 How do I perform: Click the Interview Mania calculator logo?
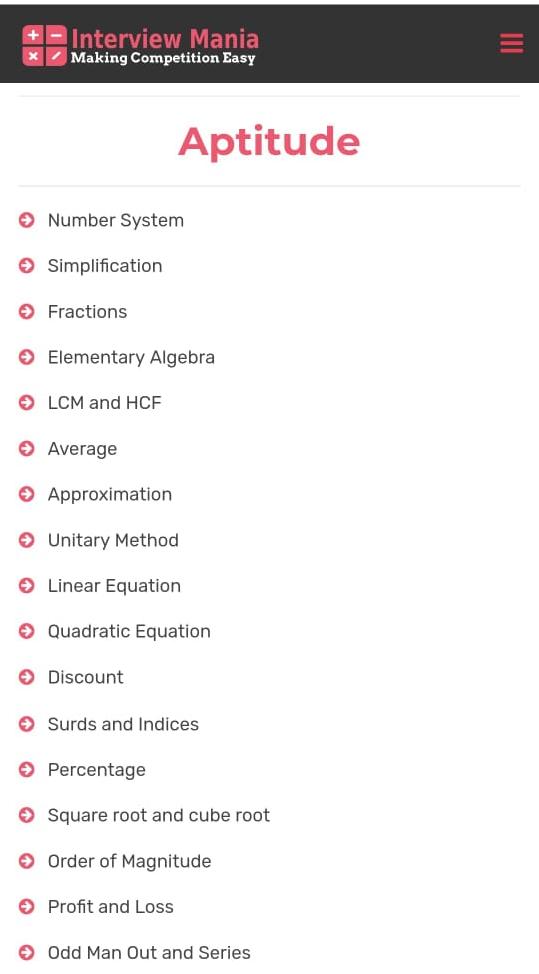(x=44, y=45)
